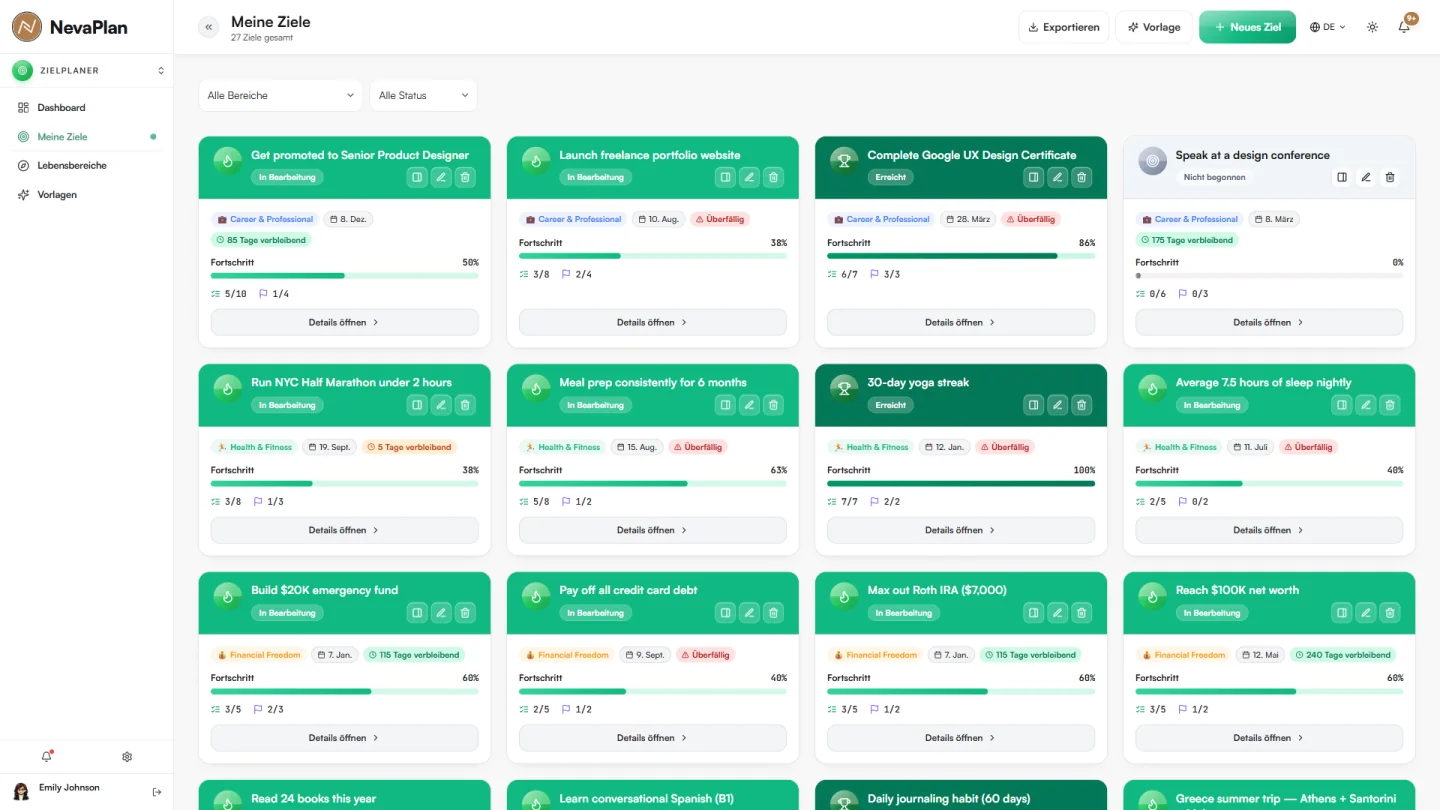Edit the 30-day yoga streak goal
Image resolution: width=1440 pixels, height=810 pixels.
(1057, 405)
